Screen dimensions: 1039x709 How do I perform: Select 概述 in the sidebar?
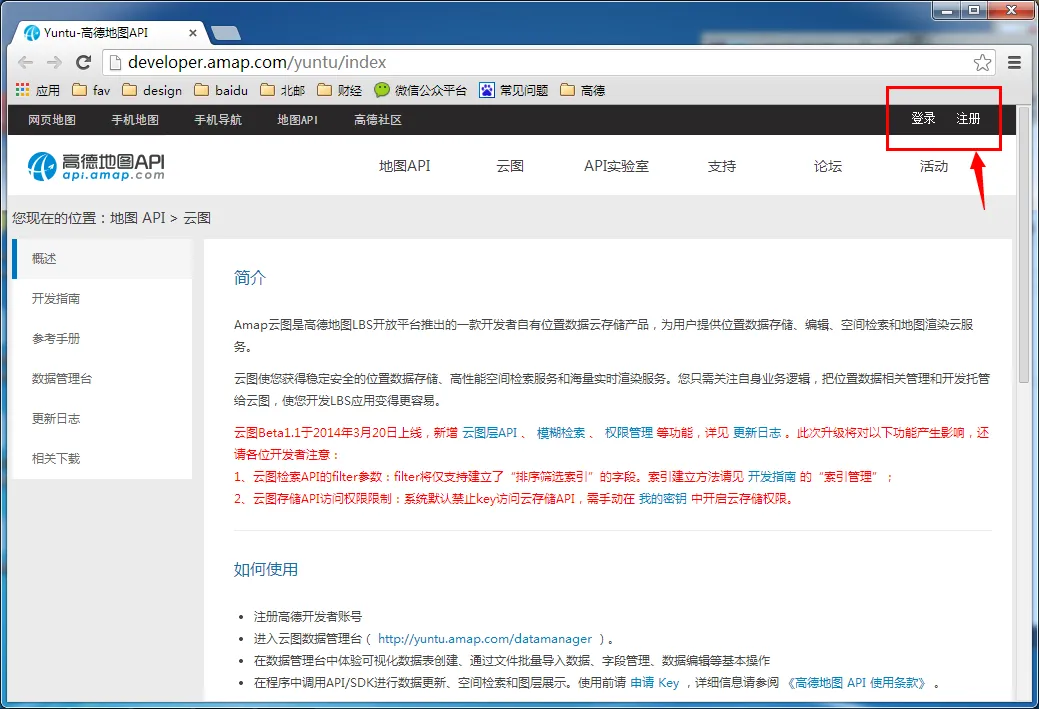coord(102,258)
